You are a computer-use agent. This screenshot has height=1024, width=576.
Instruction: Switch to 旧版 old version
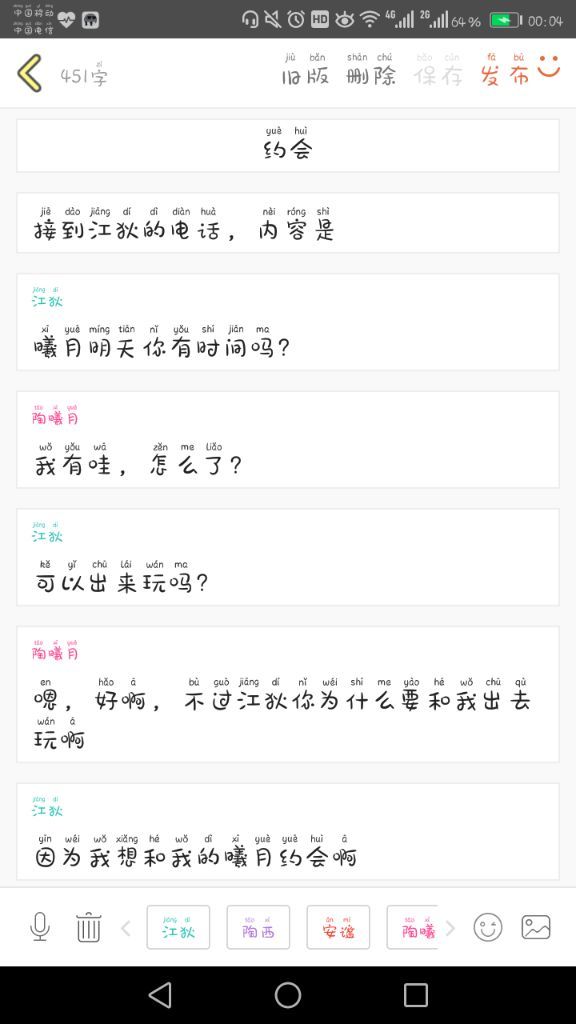click(305, 70)
